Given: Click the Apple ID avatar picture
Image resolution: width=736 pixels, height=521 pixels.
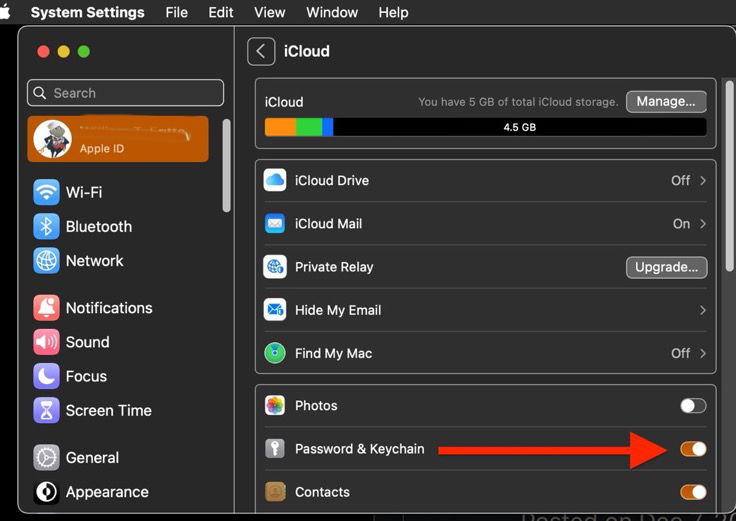Looking at the screenshot, I should 52,139.
